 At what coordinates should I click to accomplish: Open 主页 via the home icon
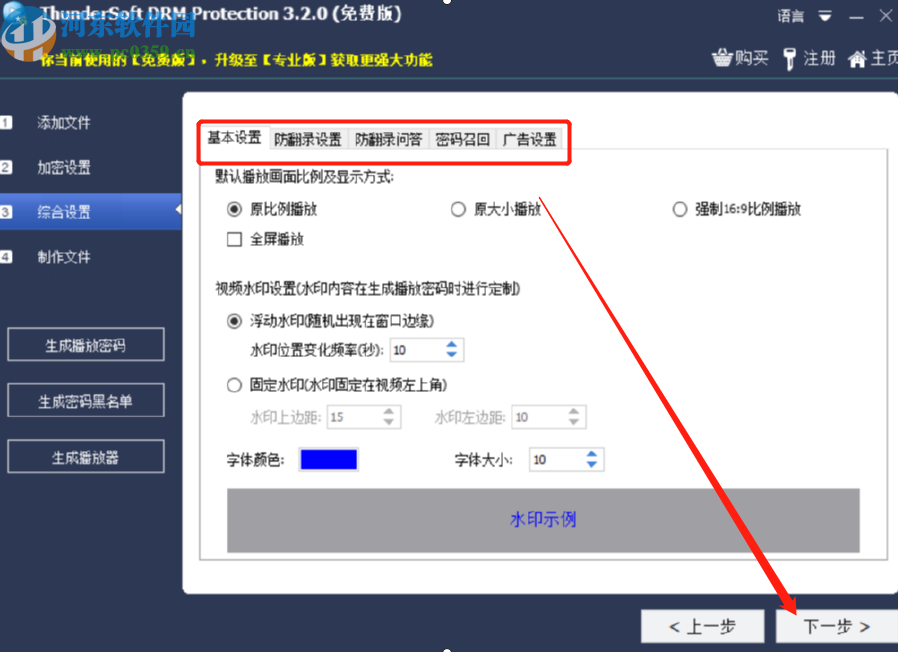pos(859,58)
